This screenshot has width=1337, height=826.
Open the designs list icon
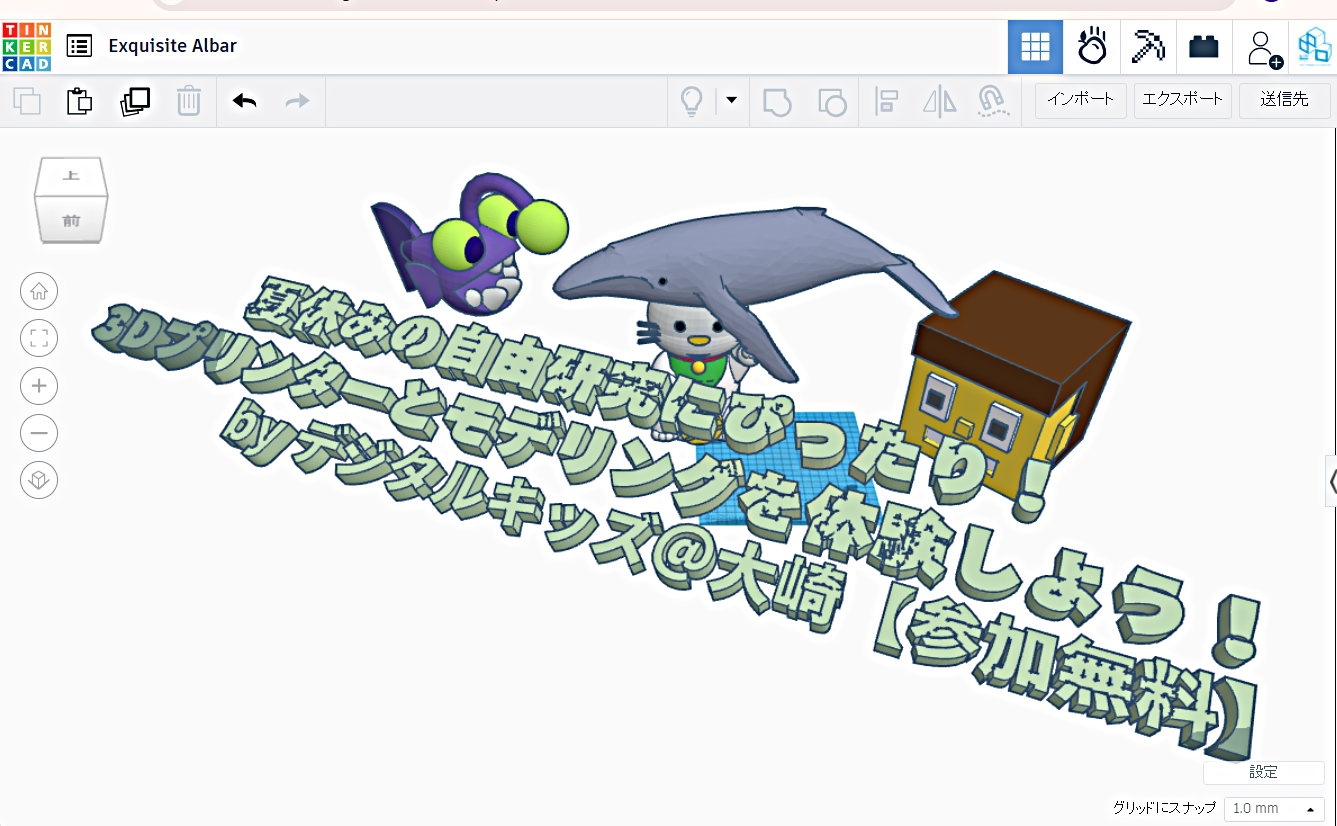pos(79,46)
